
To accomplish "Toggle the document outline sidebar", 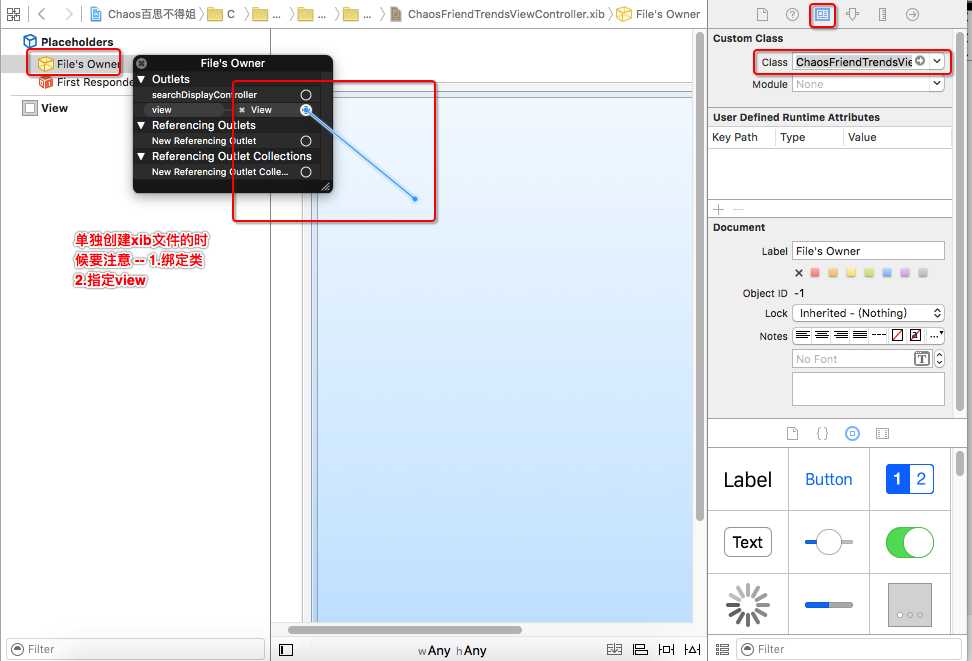I will 286,650.
